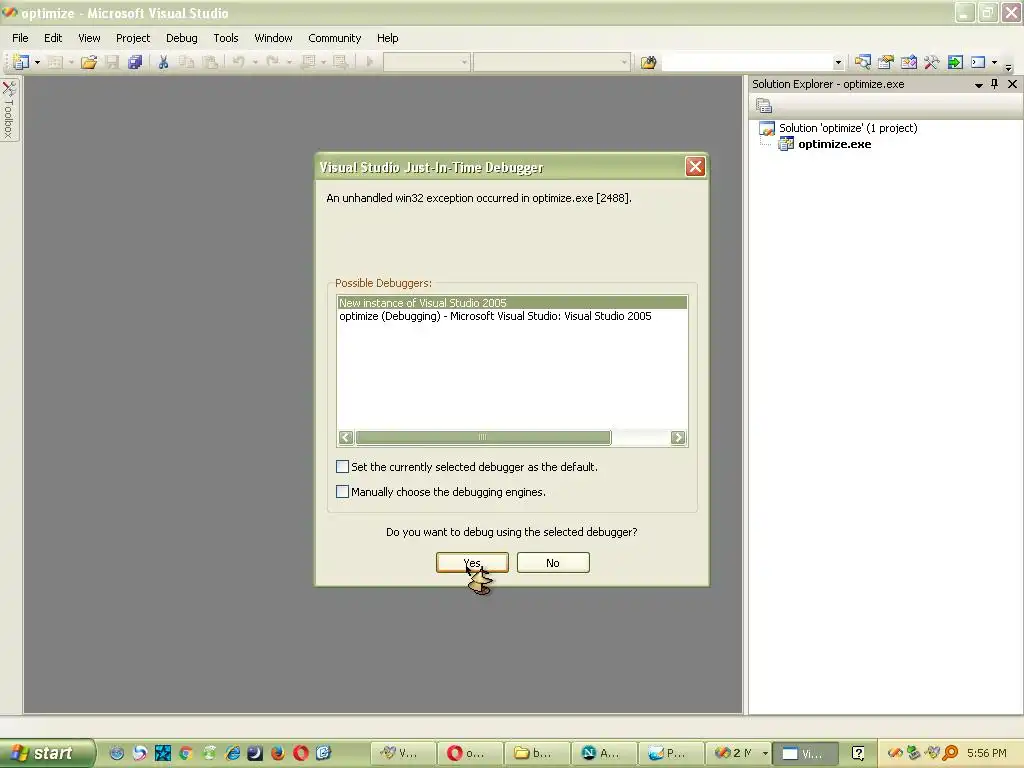This screenshot has height=768, width=1024.
Task: Switch to the folder 'b...' taskbar button
Action: click(537, 754)
